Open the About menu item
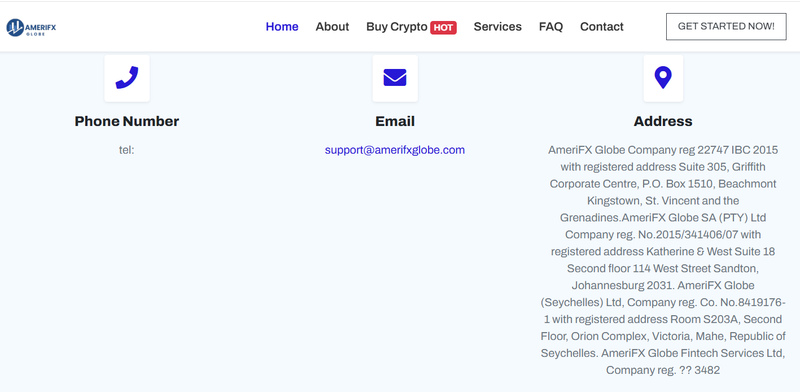The width and height of the screenshot is (800, 392). pyautogui.click(x=332, y=27)
